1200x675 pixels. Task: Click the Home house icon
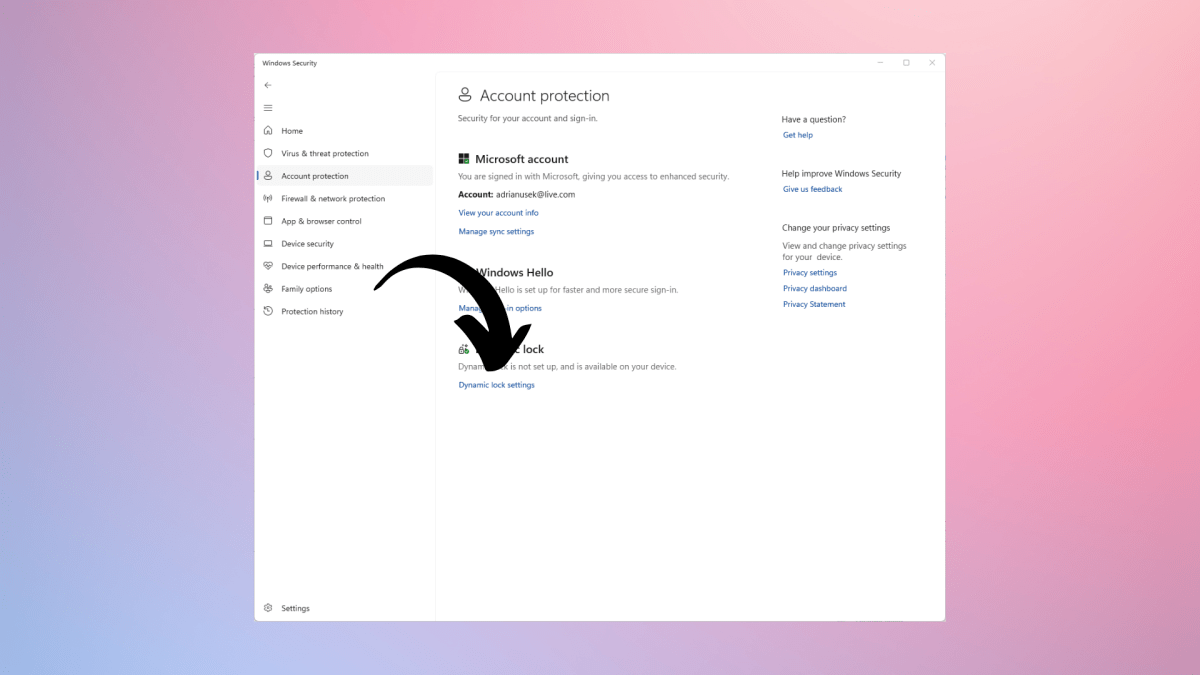click(x=268, y=131)
